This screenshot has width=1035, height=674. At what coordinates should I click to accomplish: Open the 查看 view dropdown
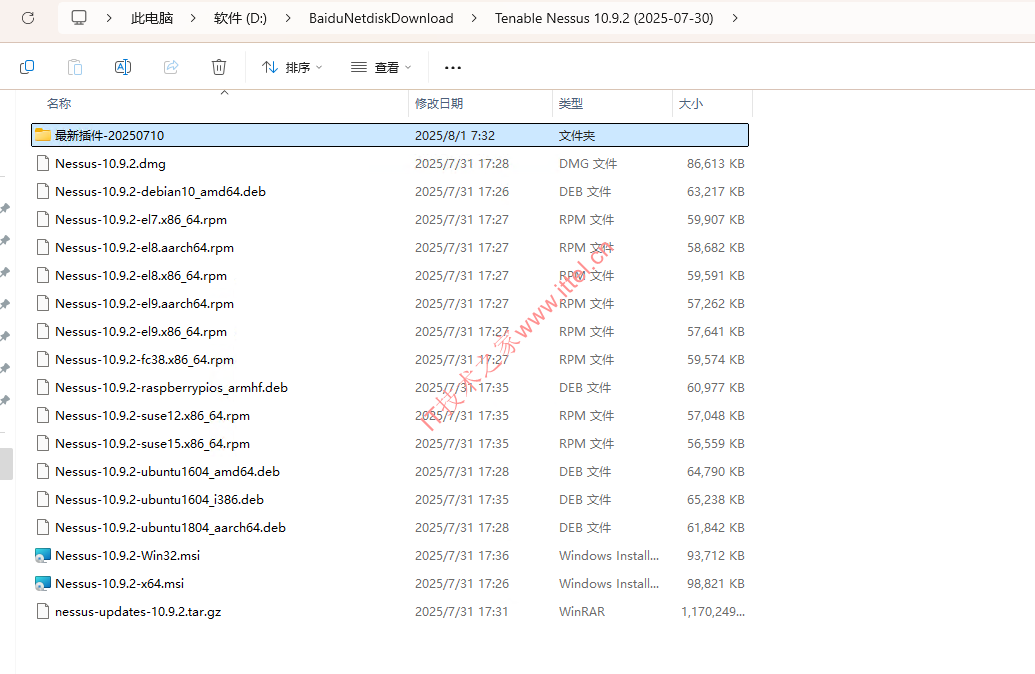pyautogui.click(x=381, y=67)
